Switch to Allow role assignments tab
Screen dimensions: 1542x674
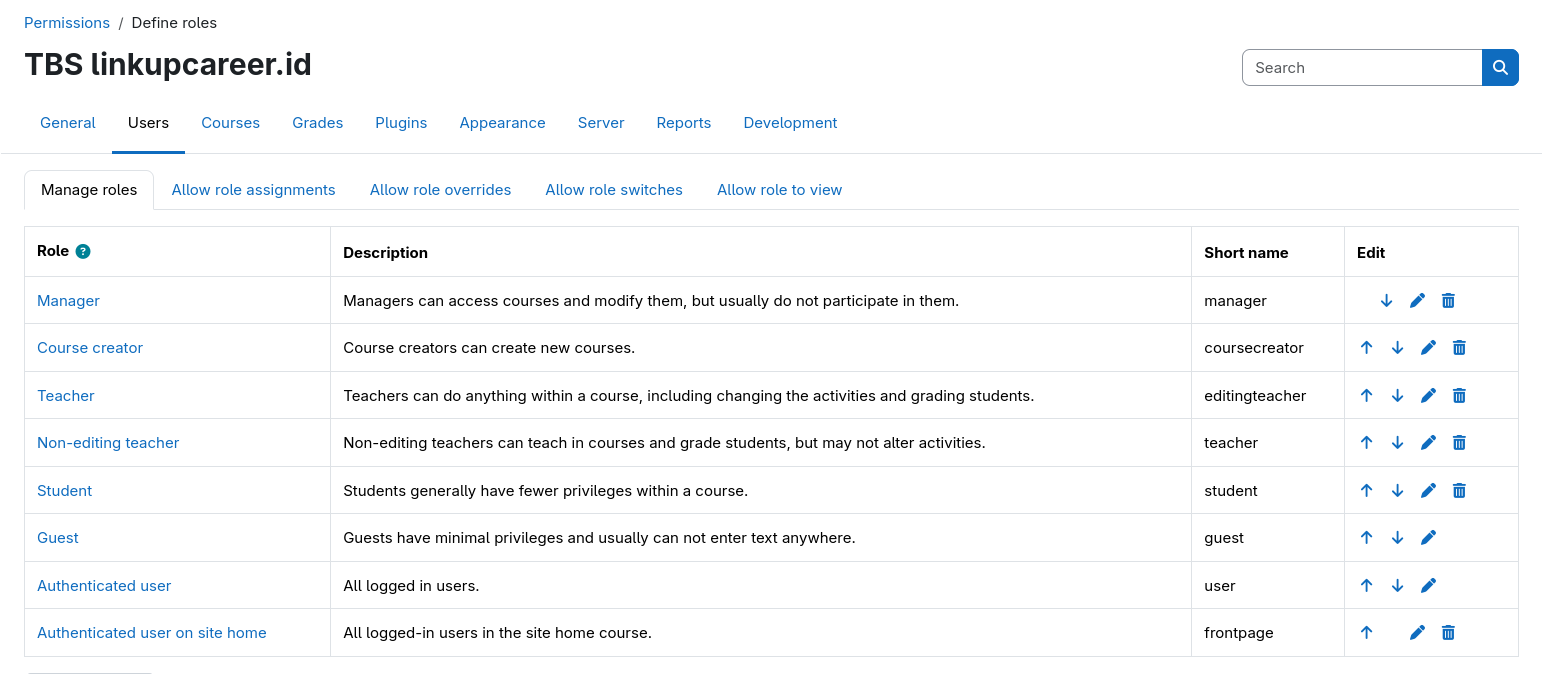253,190
